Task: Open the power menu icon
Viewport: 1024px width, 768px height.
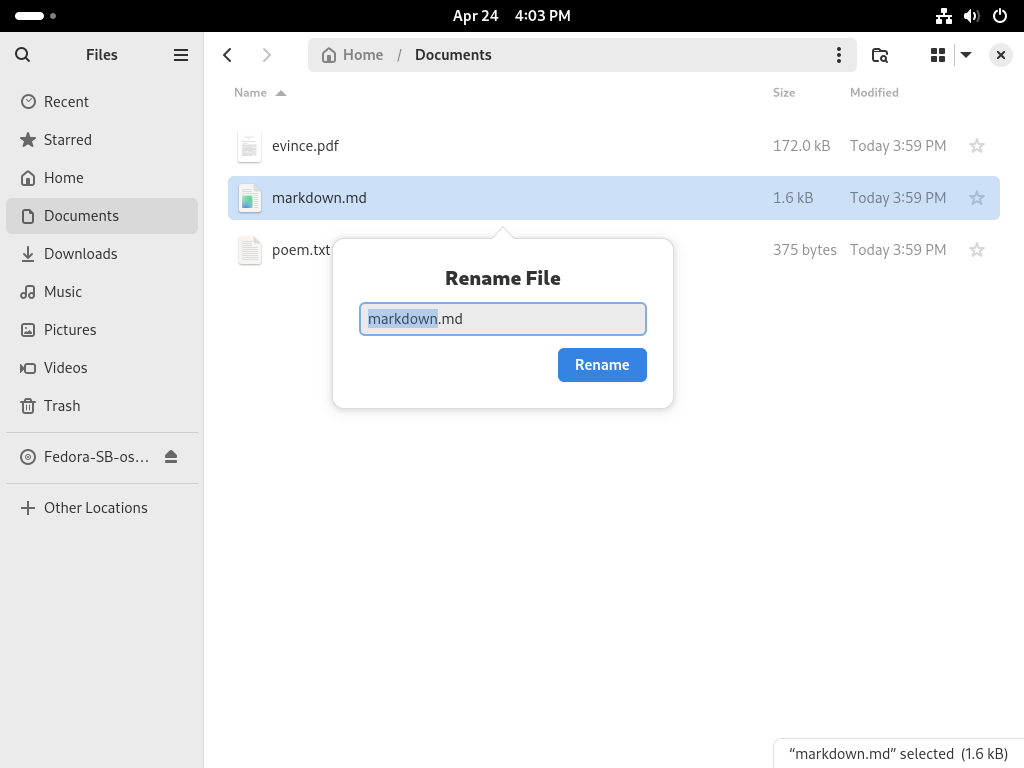Action: pos(1000,16)
